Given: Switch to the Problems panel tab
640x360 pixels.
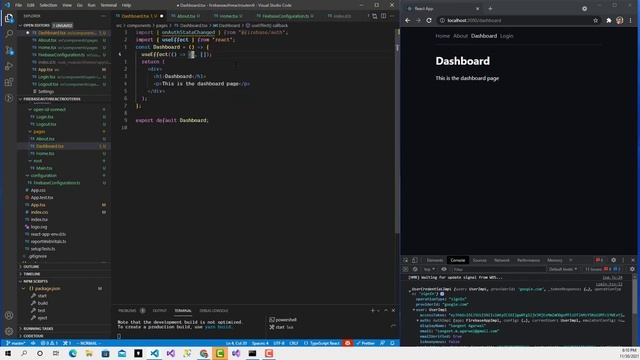Looking at the screenshot, I should pos(127,311).
